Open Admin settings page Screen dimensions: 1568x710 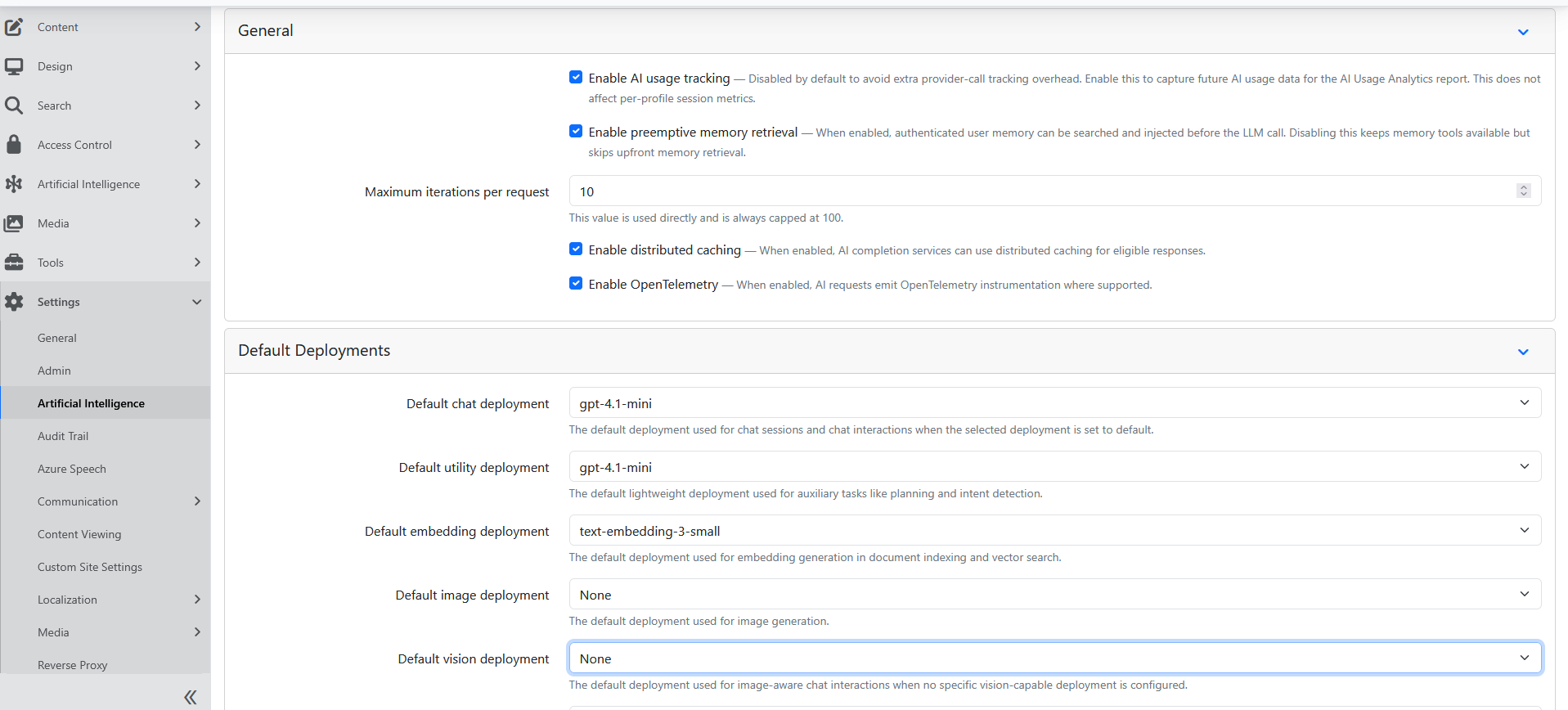click(x=54, y=371)
